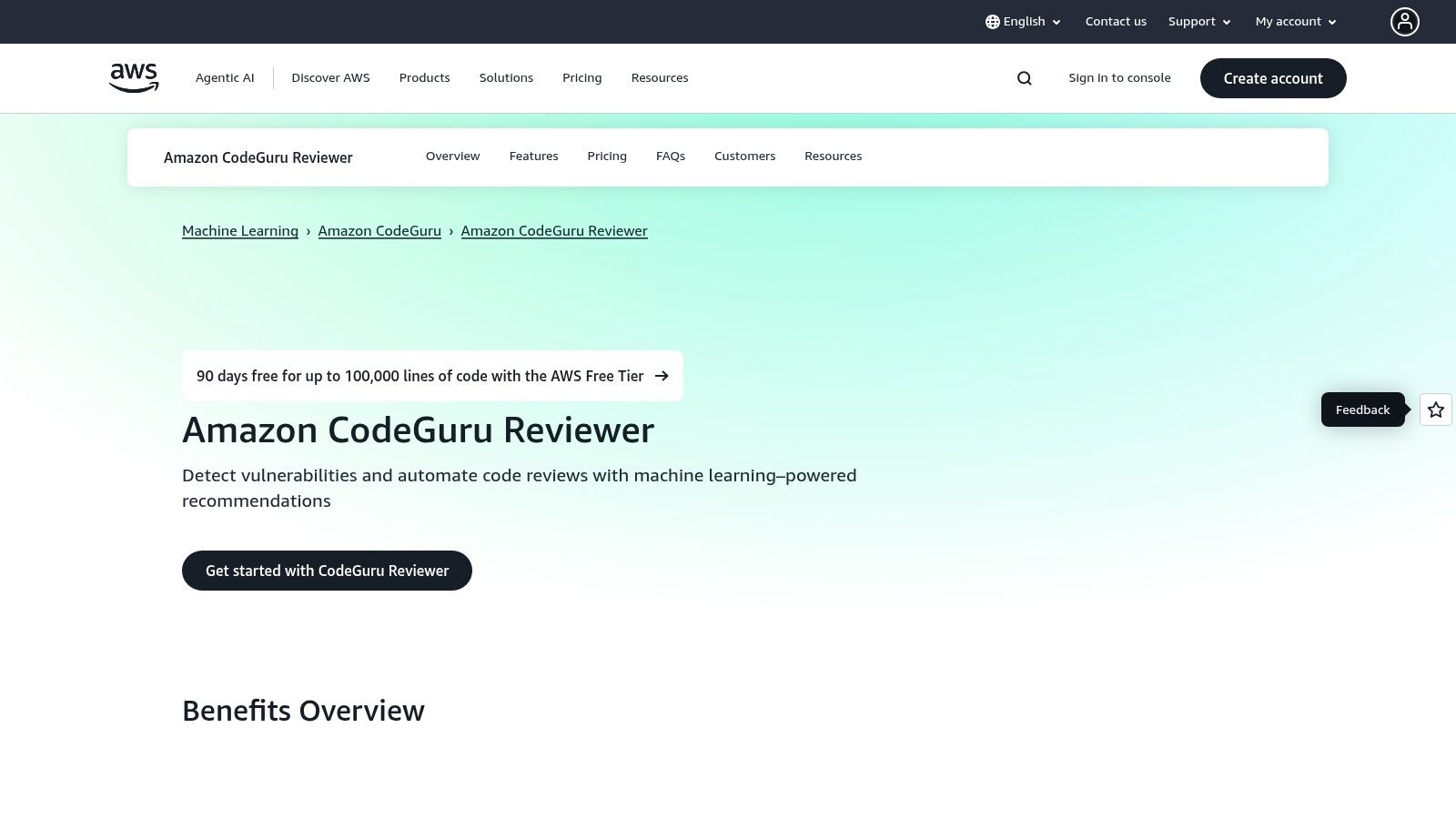
Task: Click the account profile icon top right
Action: click(1405, 21)
